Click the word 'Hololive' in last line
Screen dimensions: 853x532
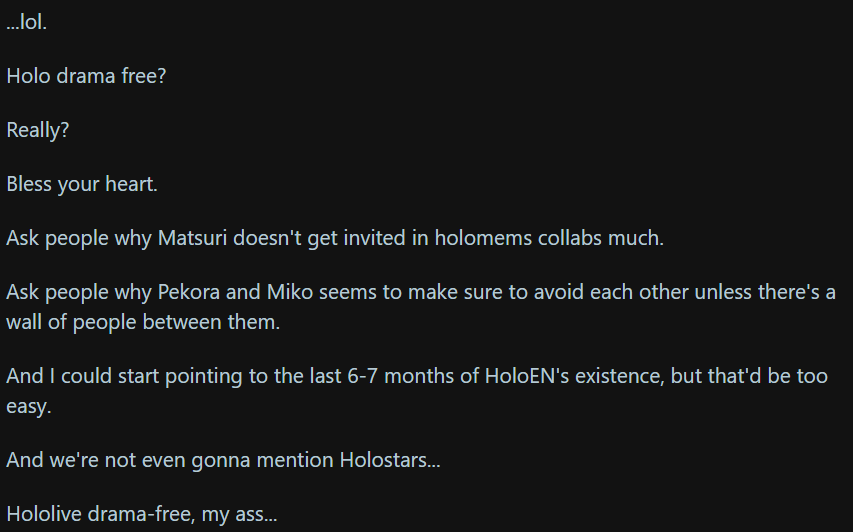(x=39, y=516)
